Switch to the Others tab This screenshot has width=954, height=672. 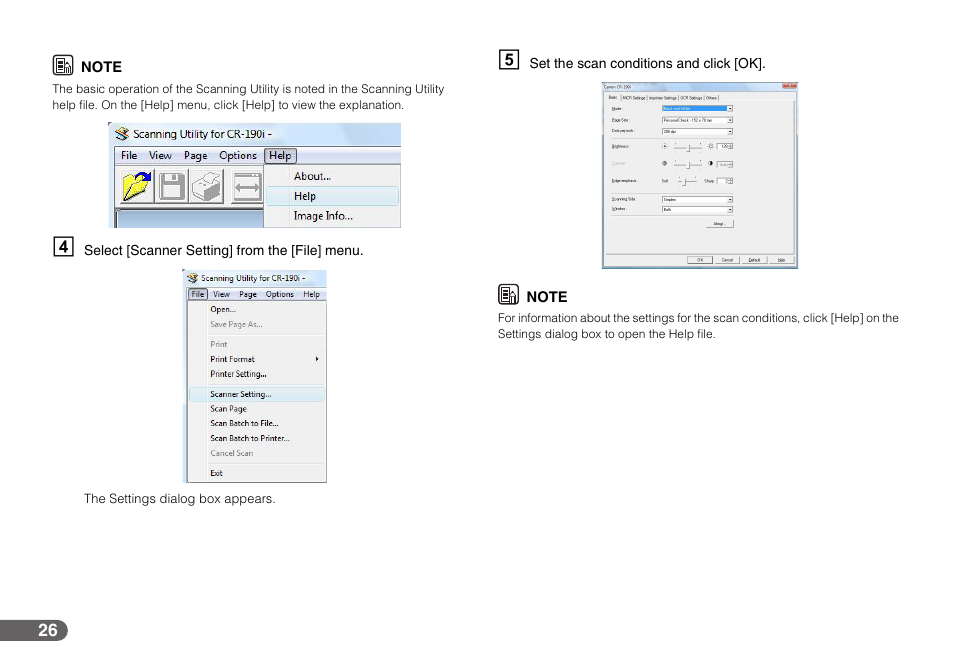tap(711, 98)
